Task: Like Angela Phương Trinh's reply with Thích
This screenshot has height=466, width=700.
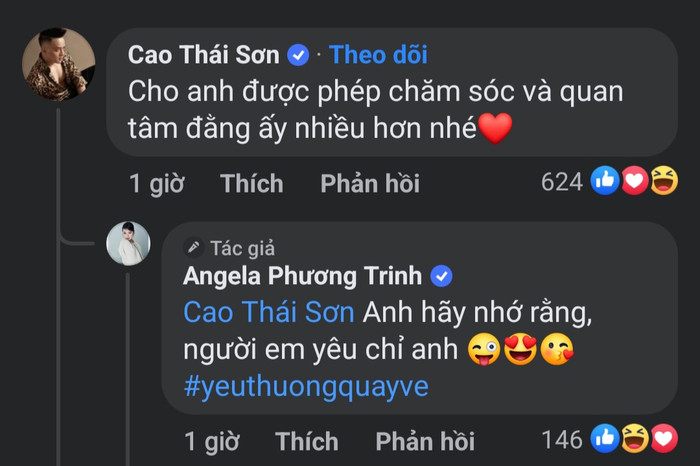Action: (x=306, y=441)
